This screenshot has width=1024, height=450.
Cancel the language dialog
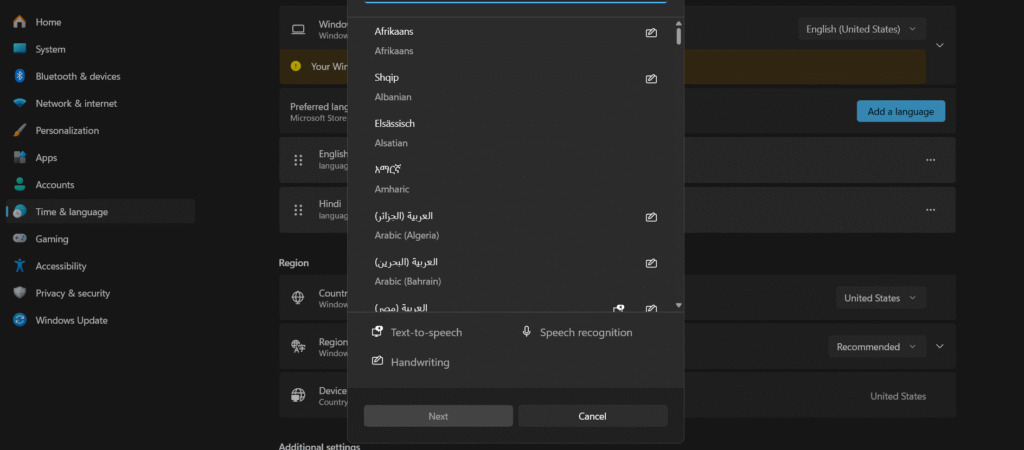tap(593, 416)
